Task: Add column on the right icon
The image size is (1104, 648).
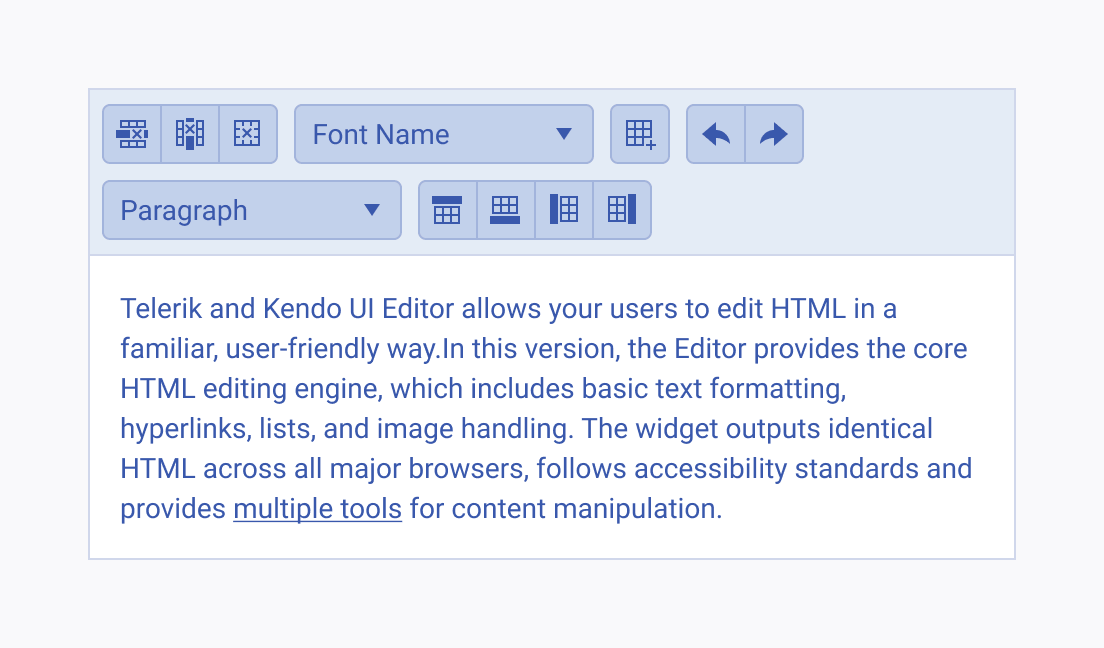Action: tap(622, 210)
